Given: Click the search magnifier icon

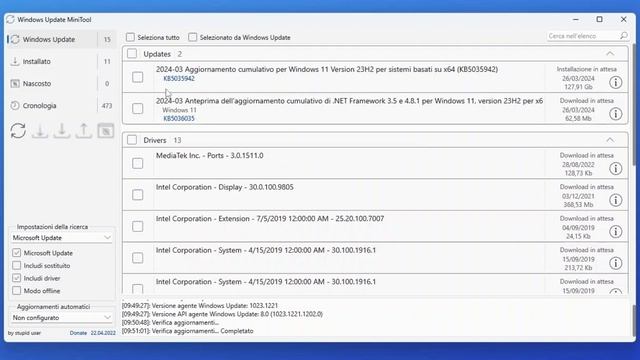Looking at the screenshot, I should click(x=623, y=36).
